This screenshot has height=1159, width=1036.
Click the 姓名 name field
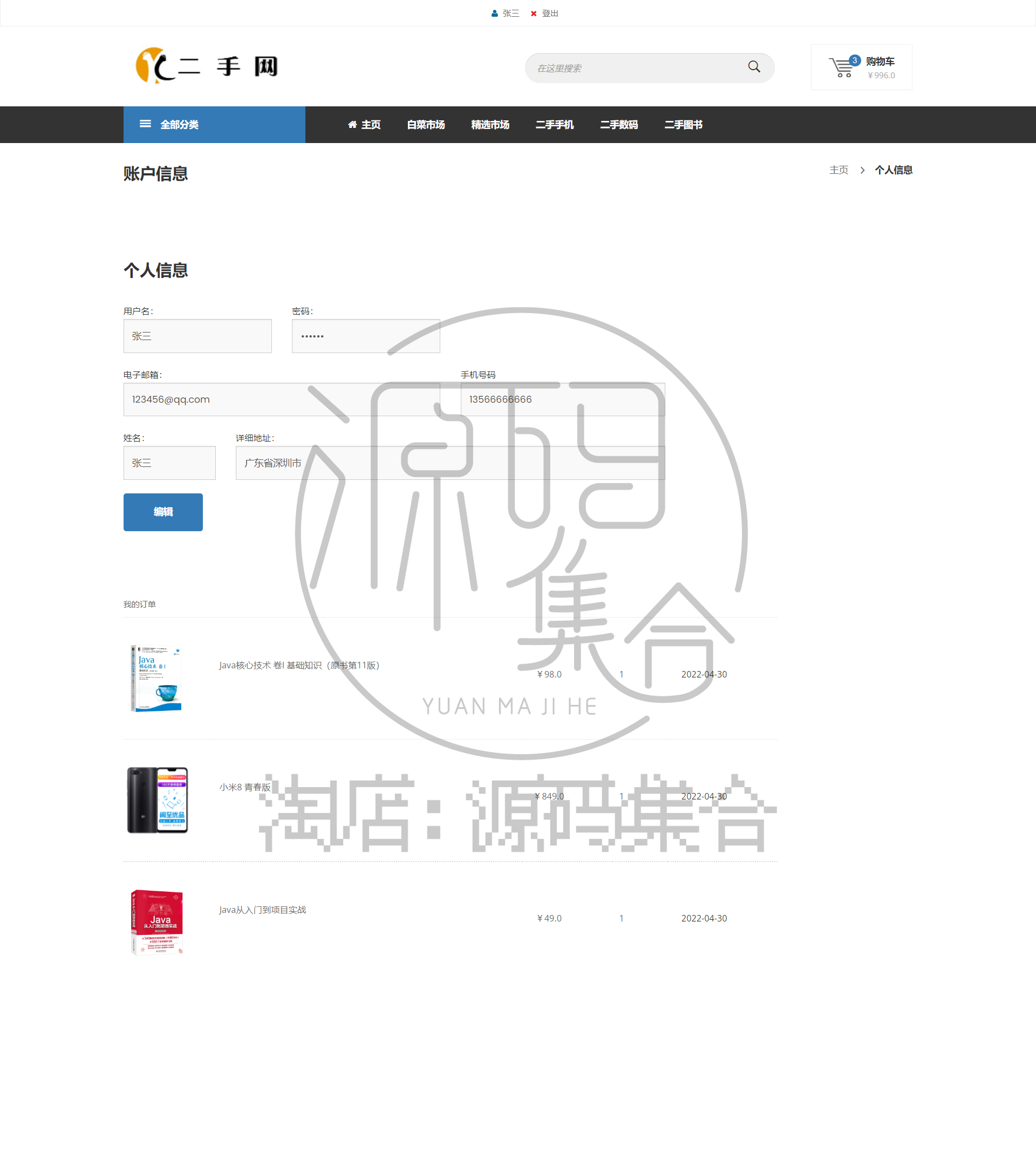(x=169, y=463)
